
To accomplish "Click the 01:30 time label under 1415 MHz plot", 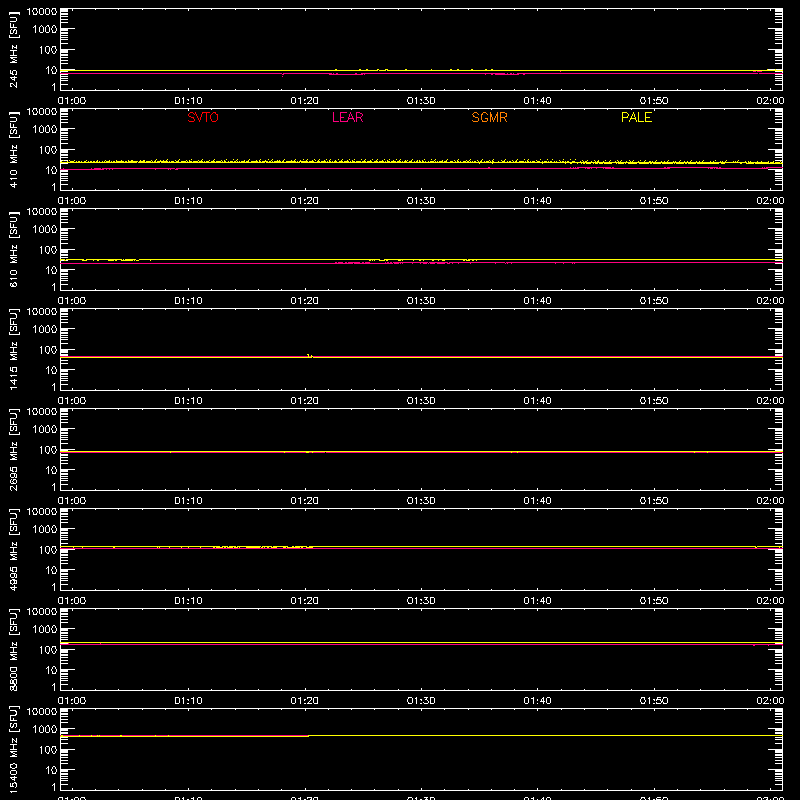I will pos(421,401).
